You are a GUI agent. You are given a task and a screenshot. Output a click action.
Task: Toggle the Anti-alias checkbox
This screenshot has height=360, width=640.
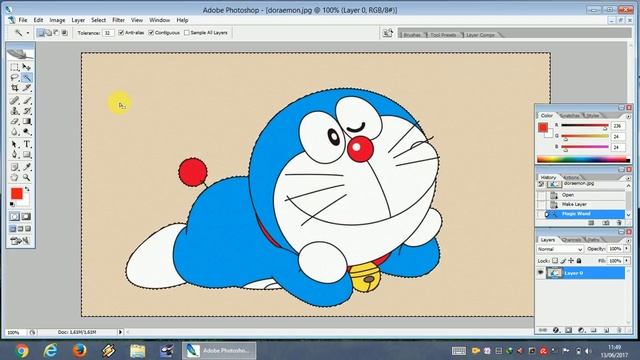tap(121, 33)
